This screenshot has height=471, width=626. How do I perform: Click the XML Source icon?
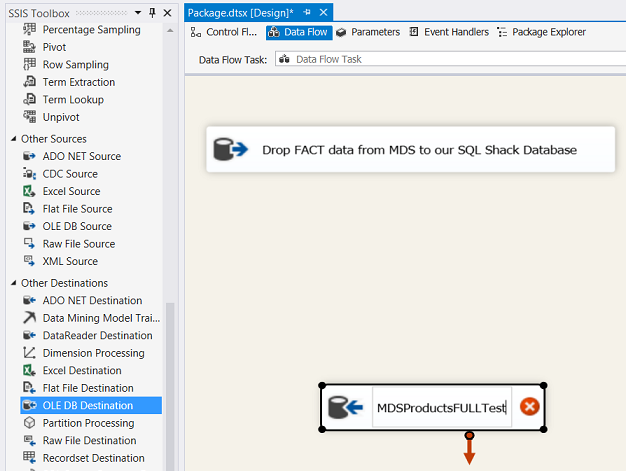(x=29, y=261)
